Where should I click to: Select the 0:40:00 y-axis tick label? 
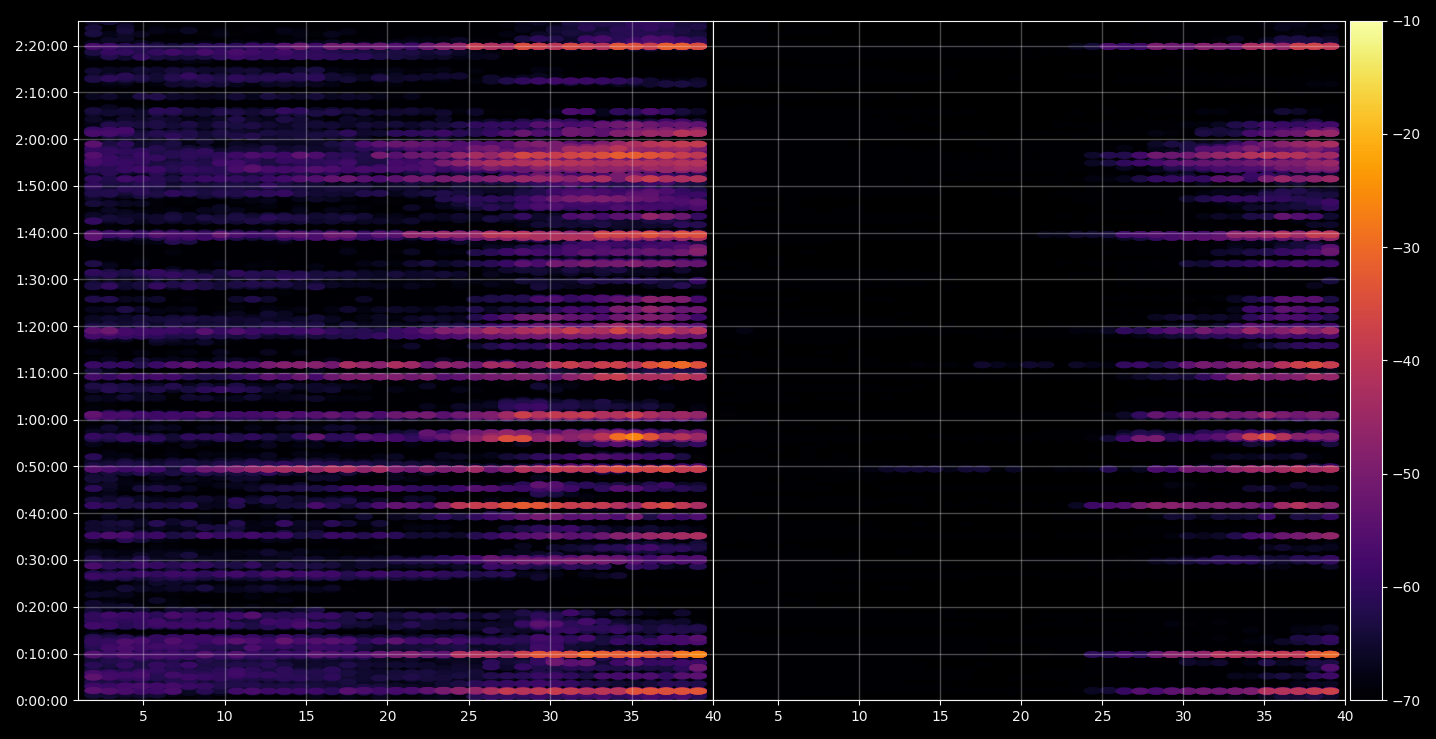pos(42,514)
